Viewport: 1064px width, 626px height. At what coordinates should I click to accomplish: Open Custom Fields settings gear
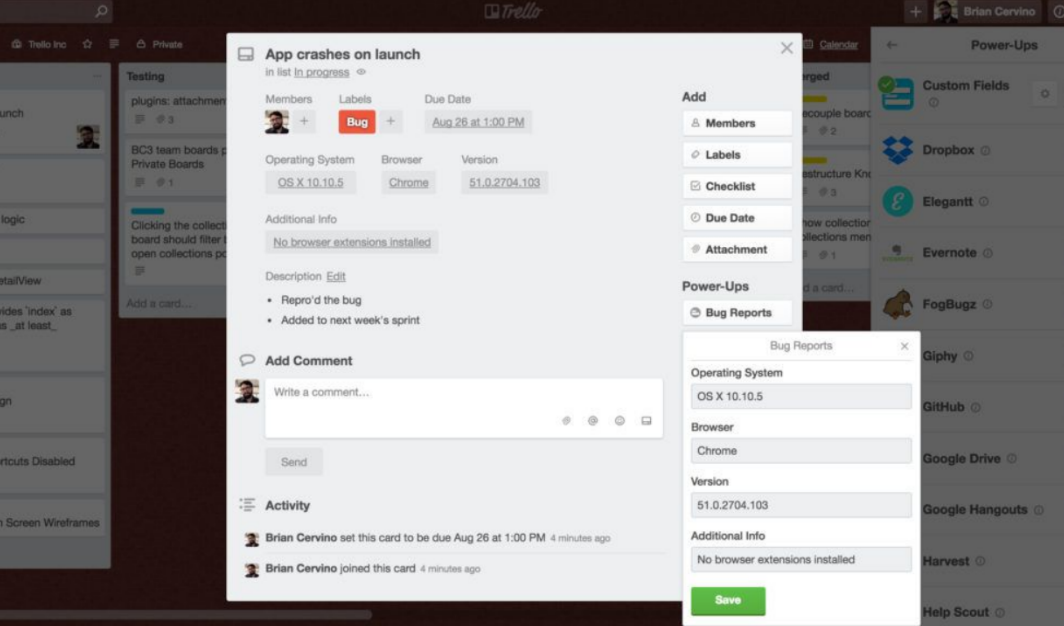[x=1044, y=94]
